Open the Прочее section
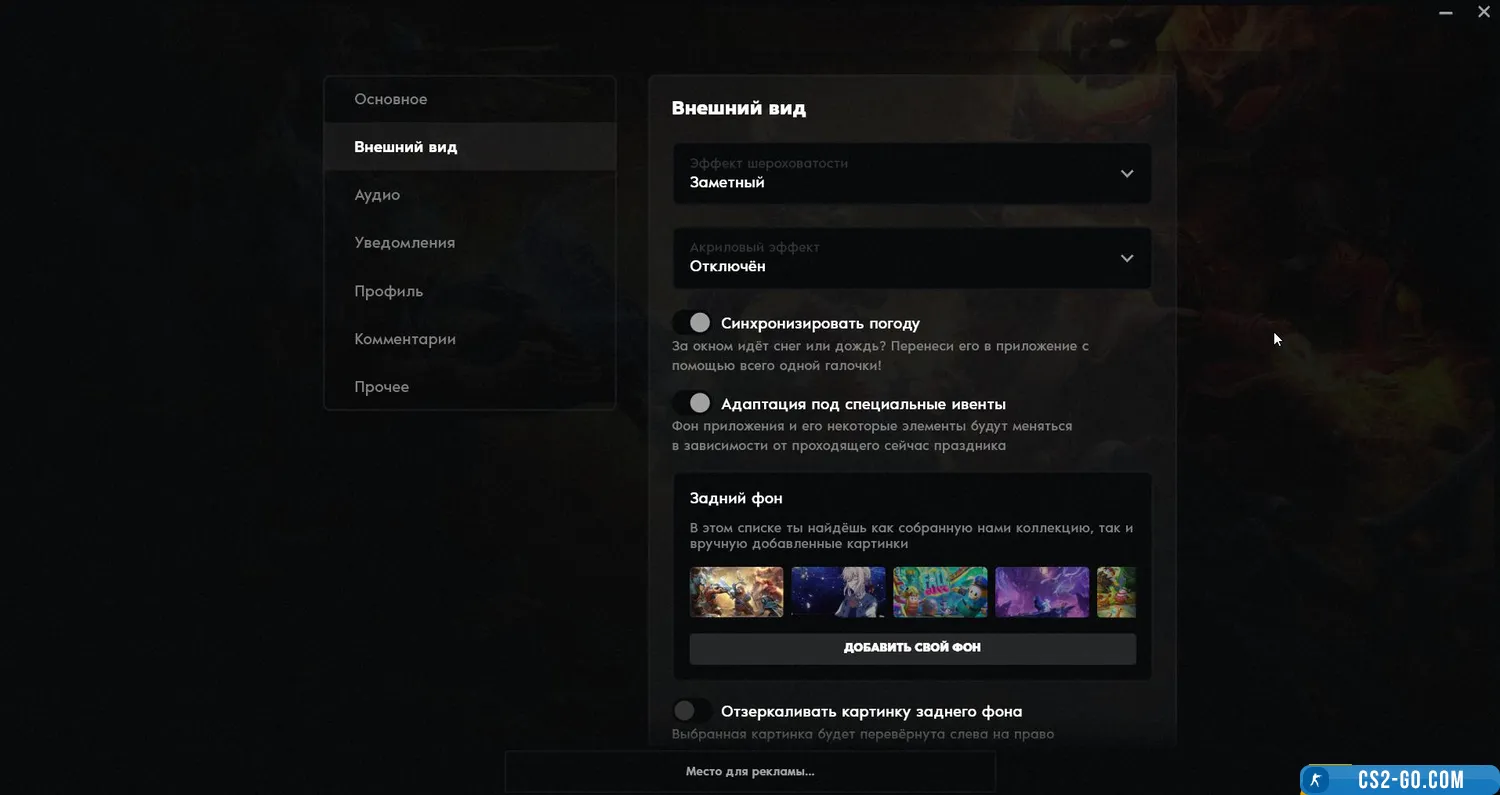Image resolution: width=1500 pixels, height=795 pixels. tap(470, 387)
